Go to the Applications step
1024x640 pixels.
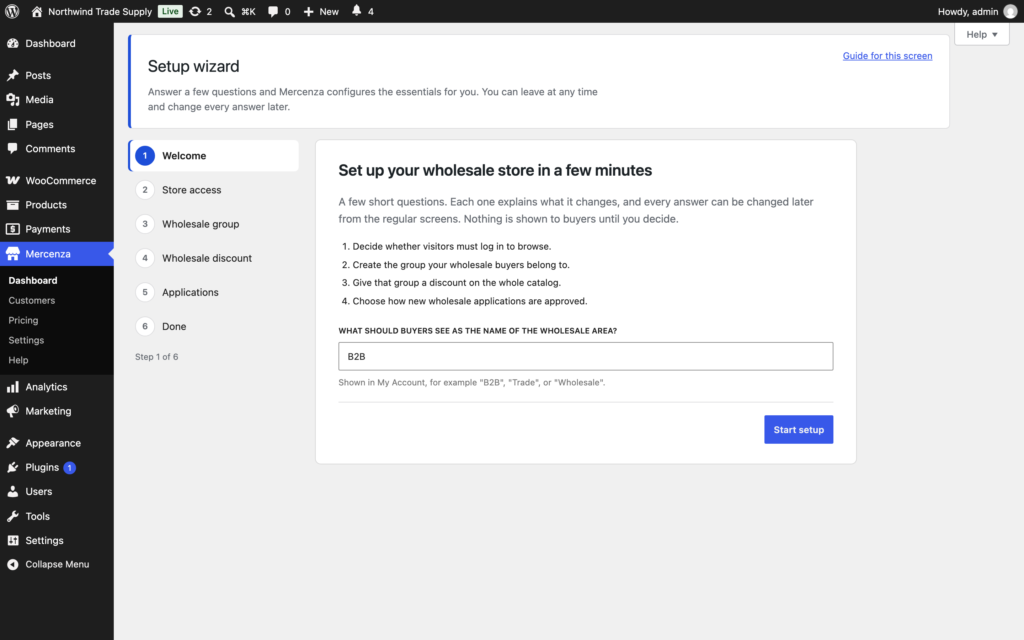click(x=214, y=292)
